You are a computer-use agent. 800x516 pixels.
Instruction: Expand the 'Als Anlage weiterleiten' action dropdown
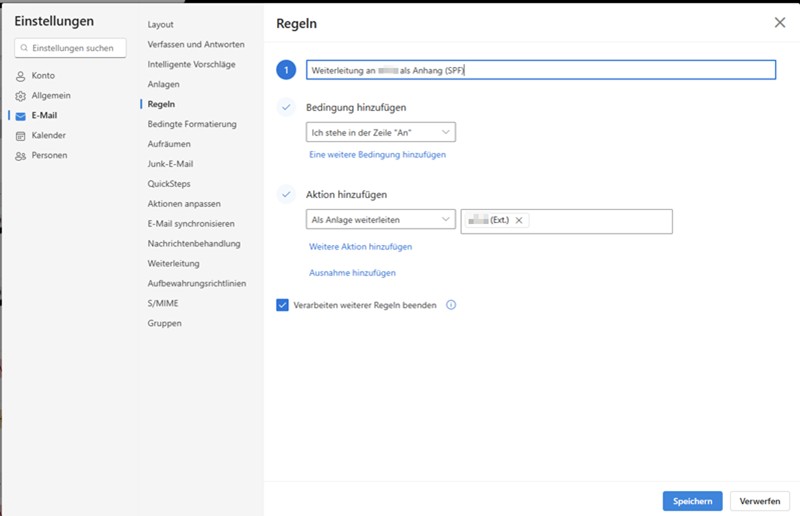pos(380,220)
